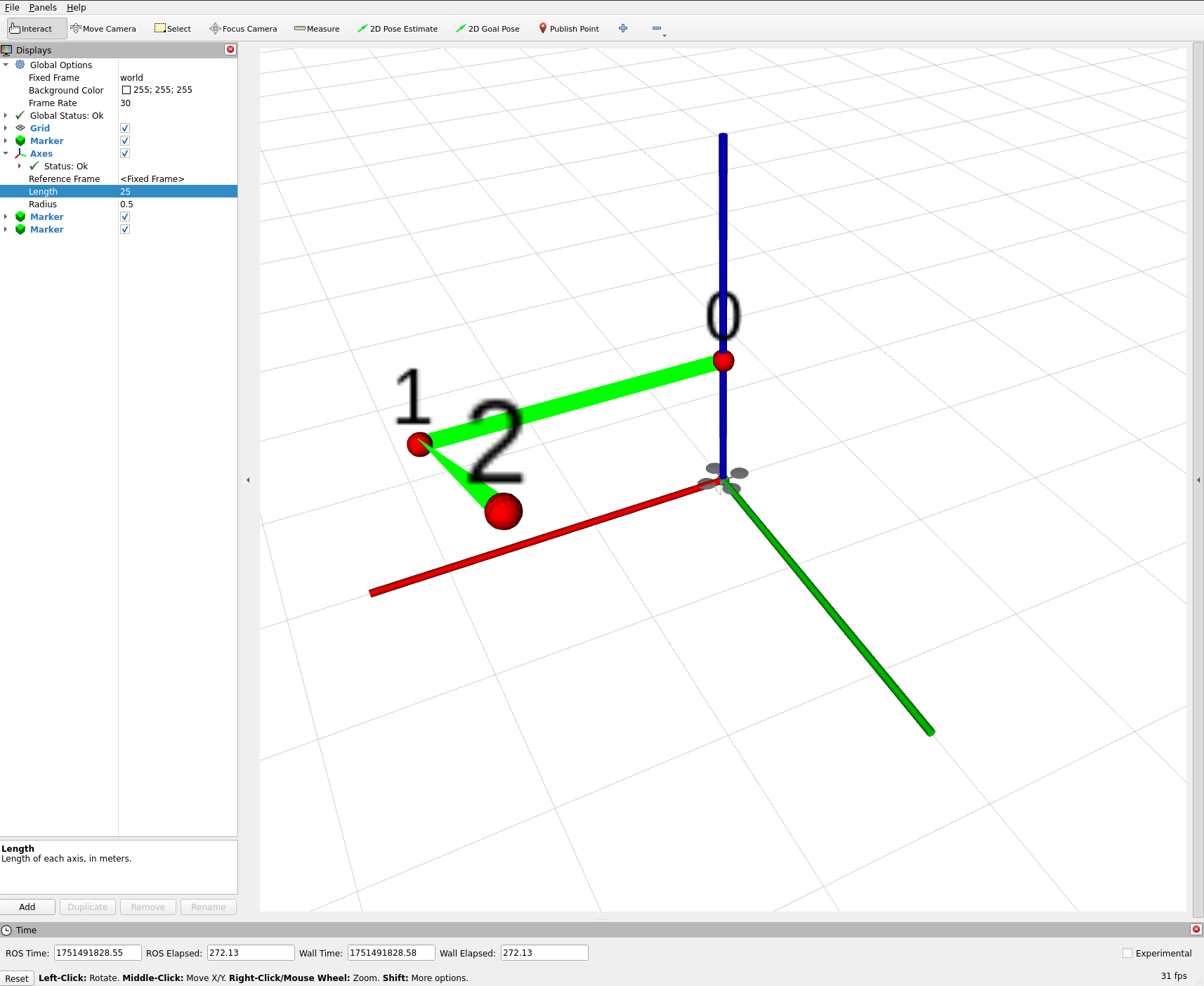Choose the Select tool in toolbar
This screenshot has height=986, width=1204.
[x=173, y=29]
